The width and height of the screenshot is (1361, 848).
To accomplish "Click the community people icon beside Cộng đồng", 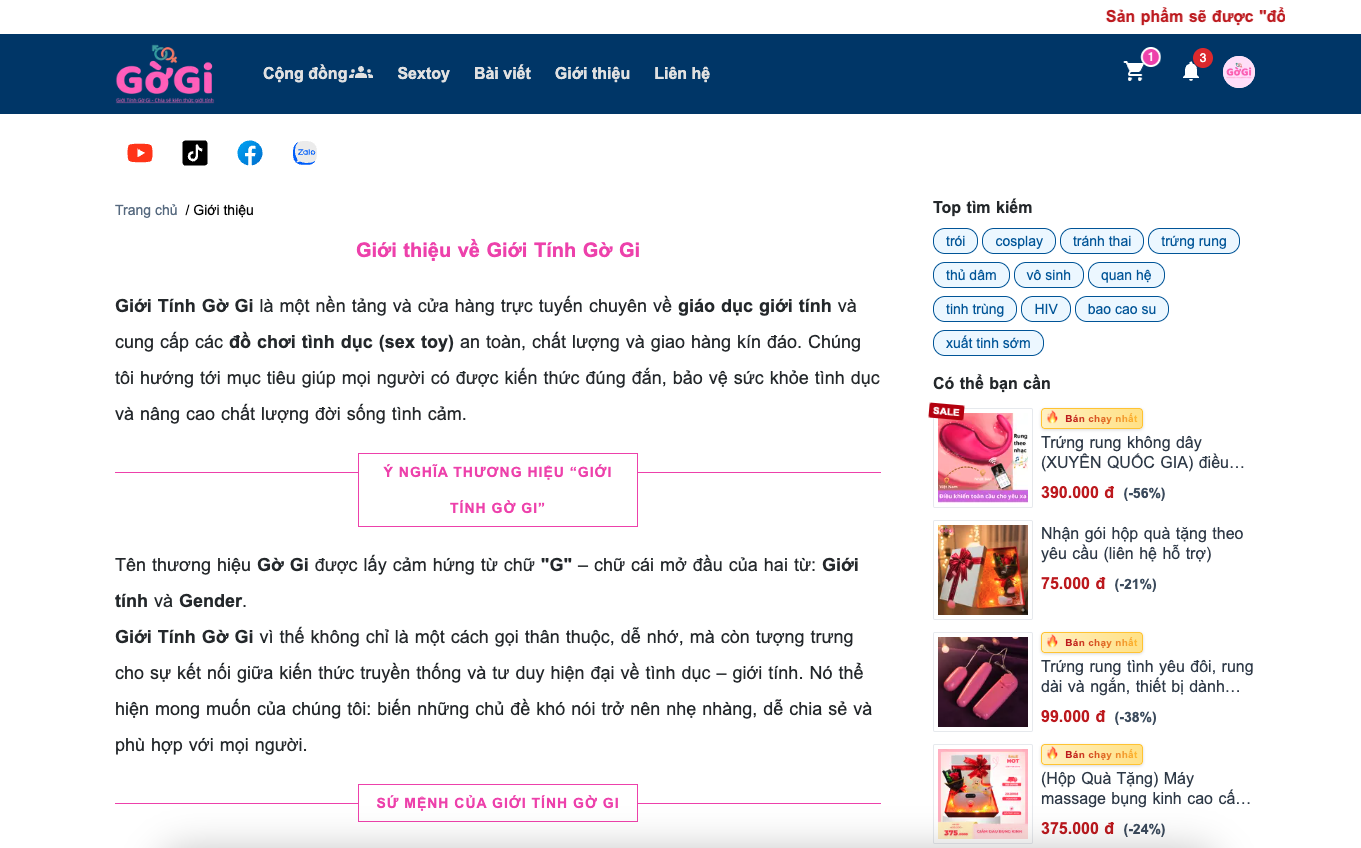I will tap(361, 71).
